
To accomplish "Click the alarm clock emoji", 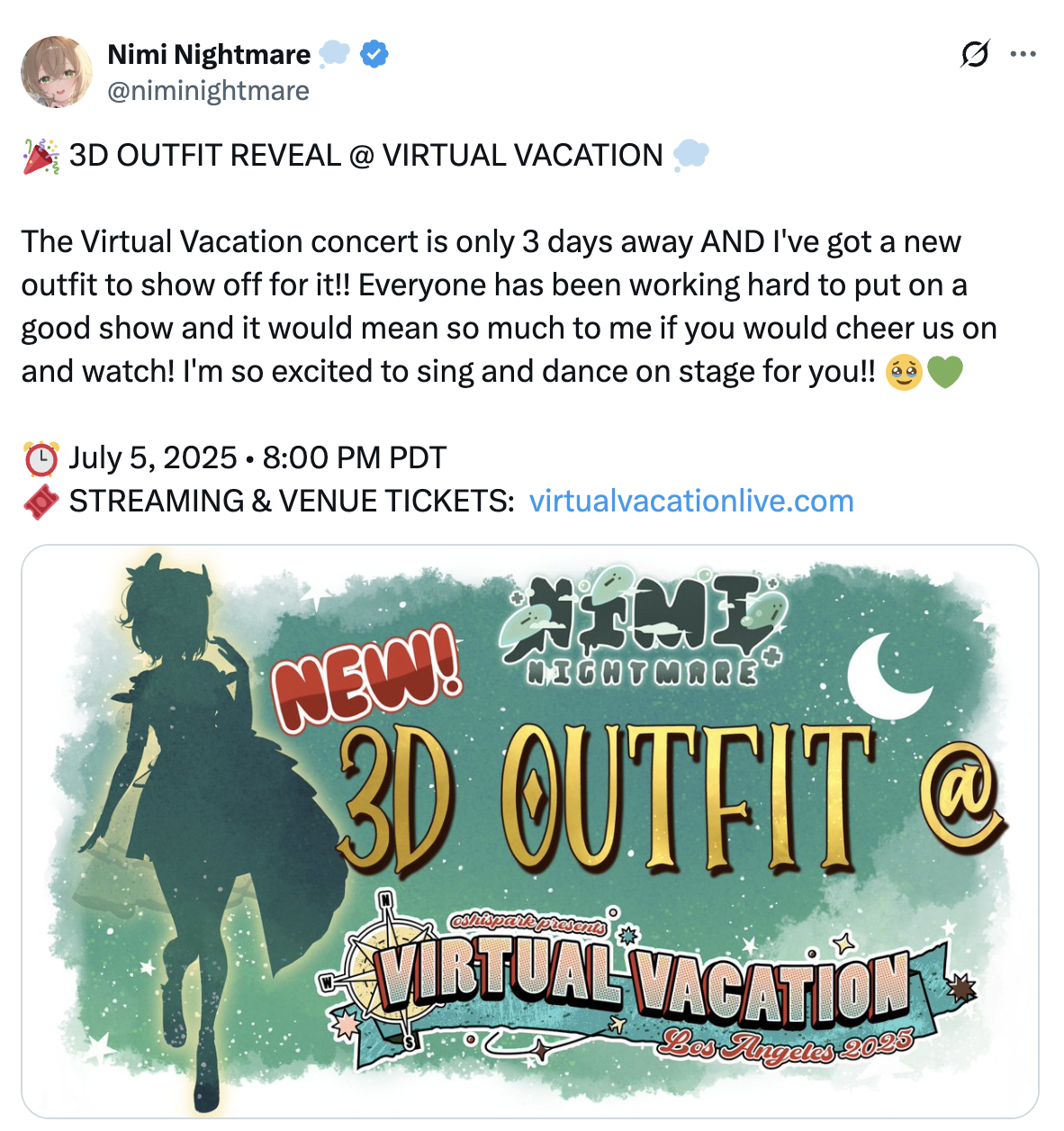I will [x=41, y=458].
